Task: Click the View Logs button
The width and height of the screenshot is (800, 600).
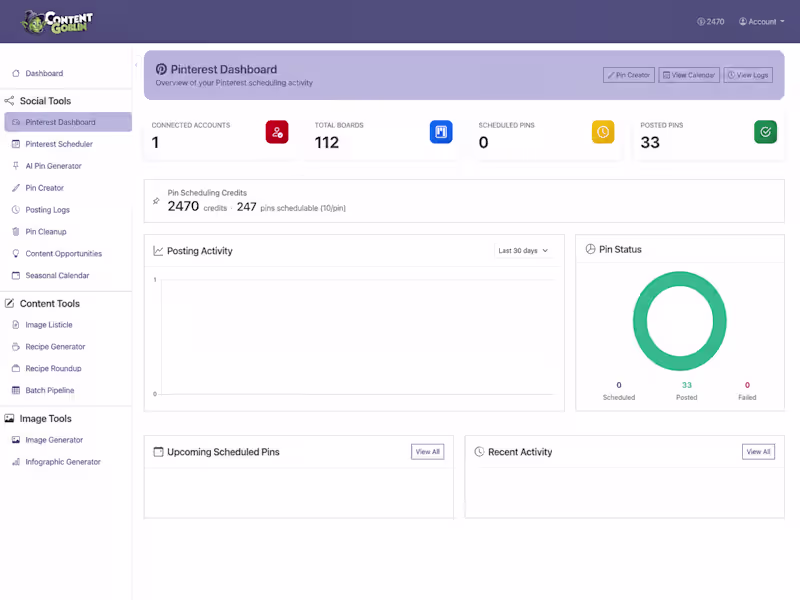Action: tap(748, 75)
